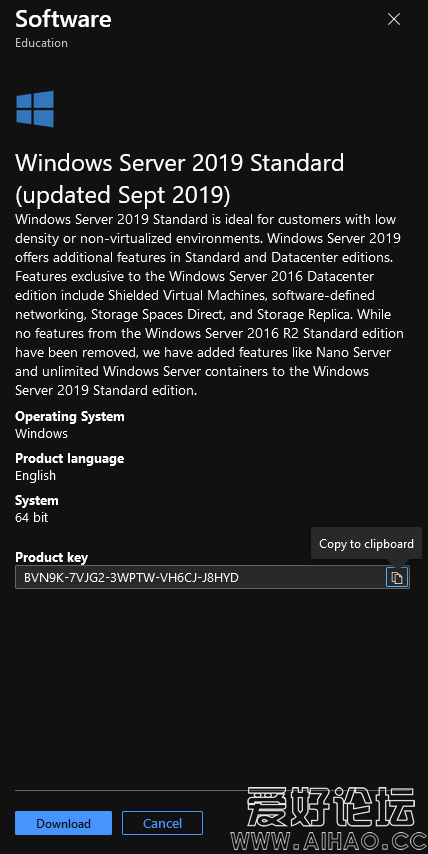Click the Product language label
Screen dimensions: 428x854
(70, 459)
